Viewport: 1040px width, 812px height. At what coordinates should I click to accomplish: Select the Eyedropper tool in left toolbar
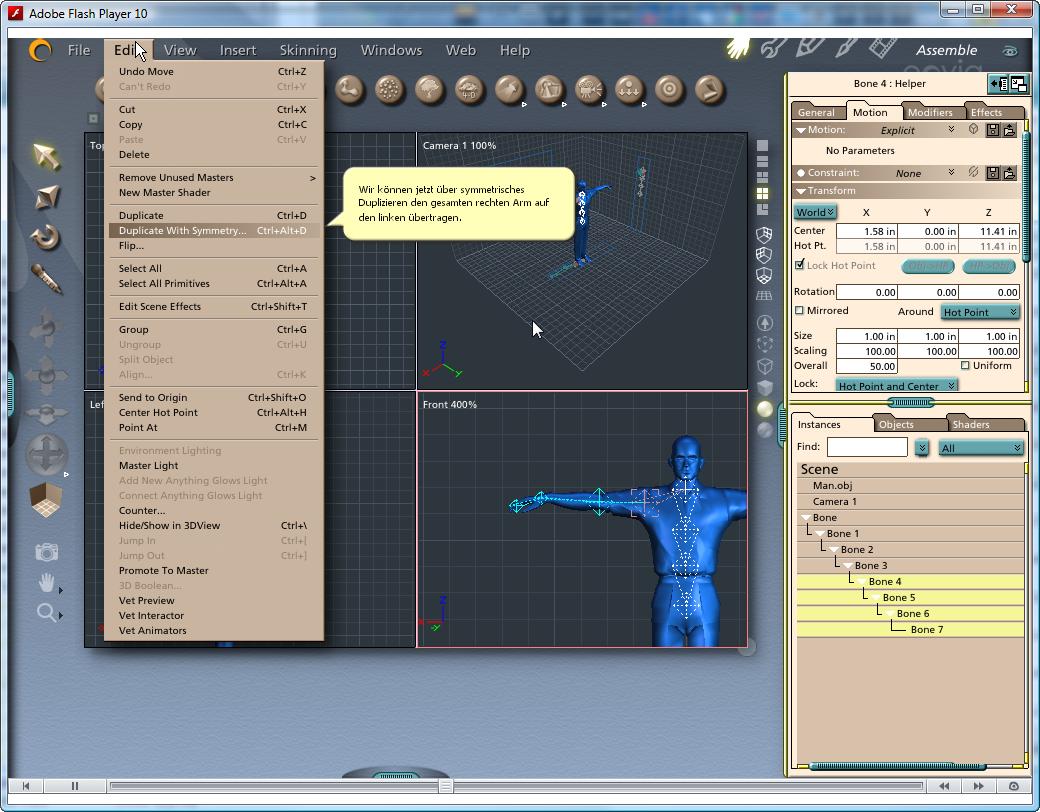pos(46,278)
